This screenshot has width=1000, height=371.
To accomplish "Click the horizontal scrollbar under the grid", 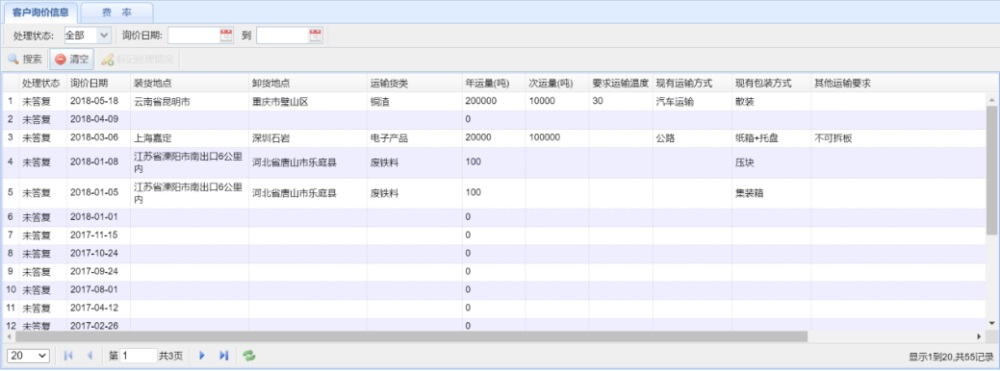I will (411, 336).
